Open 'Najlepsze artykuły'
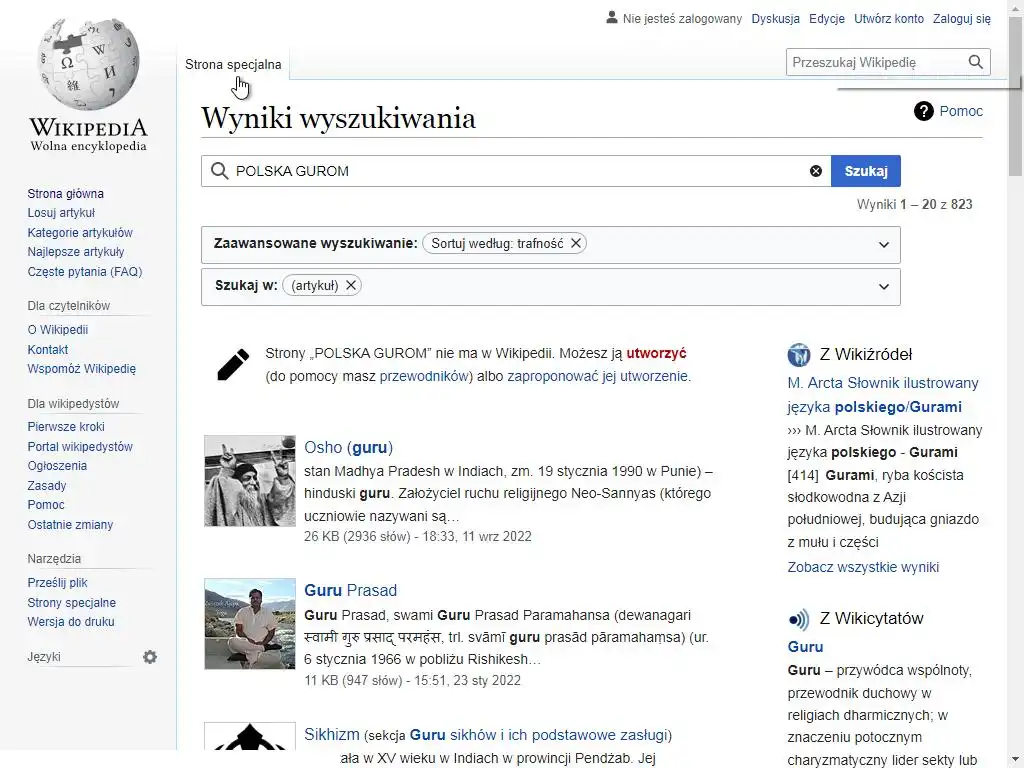Image resolution: width=1024 pixels, height=768 pixels. click(76, 252)
